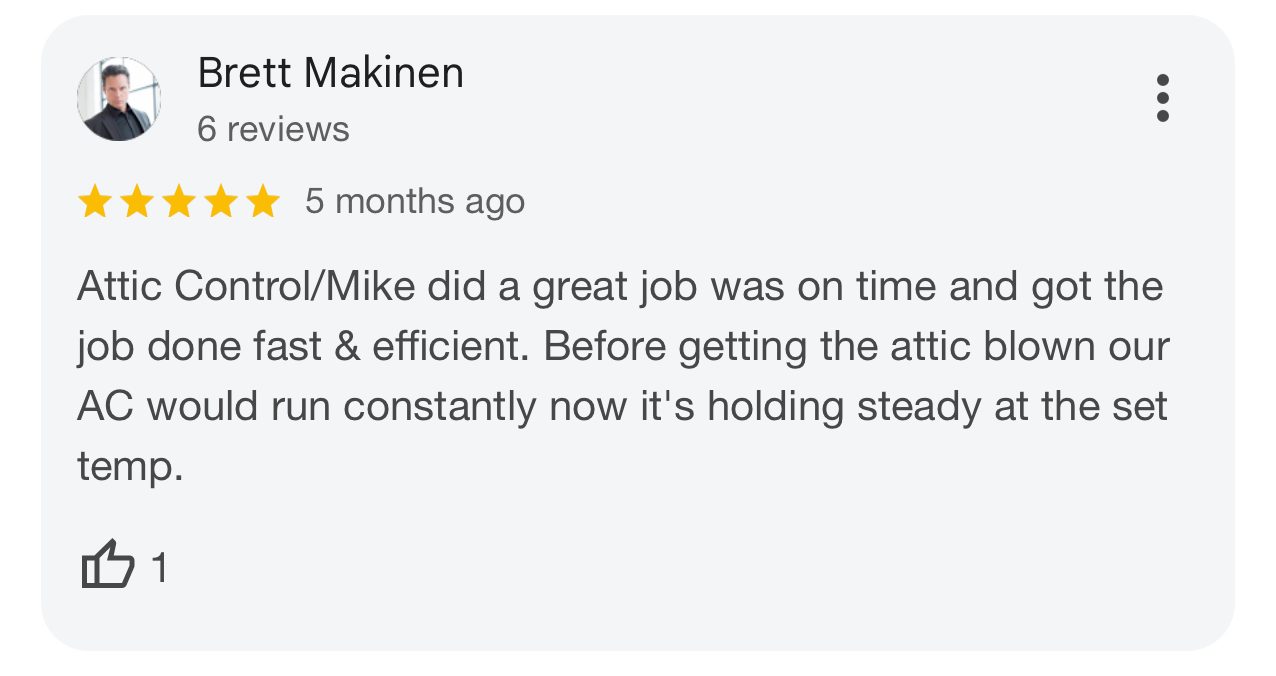Screen dimensions: 1276x676
Task: Open the Brett Makinen reviewer name
Action: coord(331,73)
